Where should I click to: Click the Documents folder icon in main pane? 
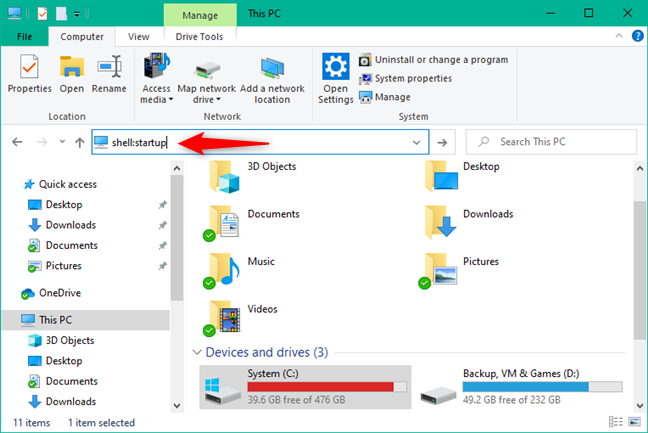pos(222,223)
